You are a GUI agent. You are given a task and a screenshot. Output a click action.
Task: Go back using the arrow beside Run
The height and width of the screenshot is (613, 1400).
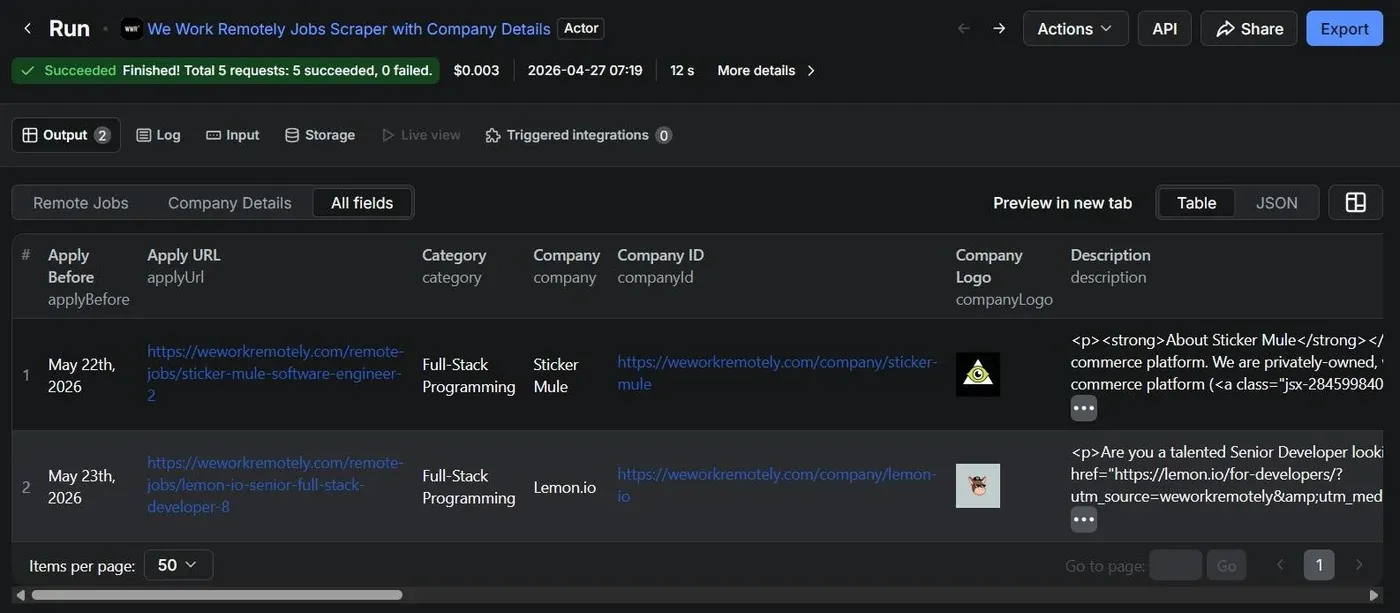click(x=27, y=28)
